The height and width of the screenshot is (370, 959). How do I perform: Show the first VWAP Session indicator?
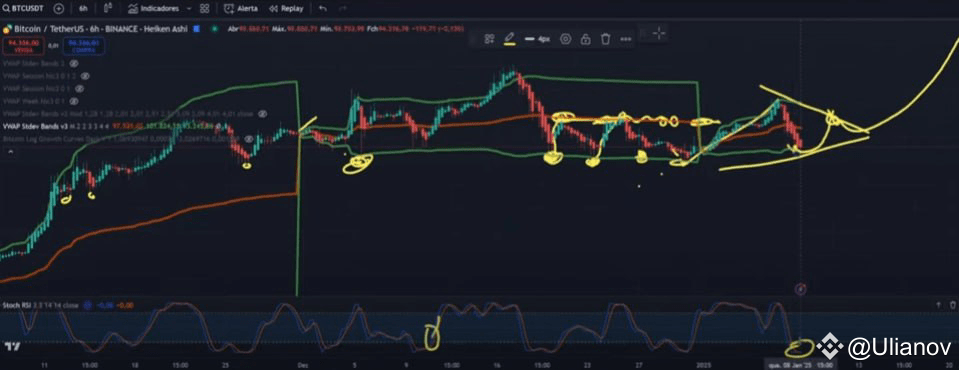pos(85,76)
